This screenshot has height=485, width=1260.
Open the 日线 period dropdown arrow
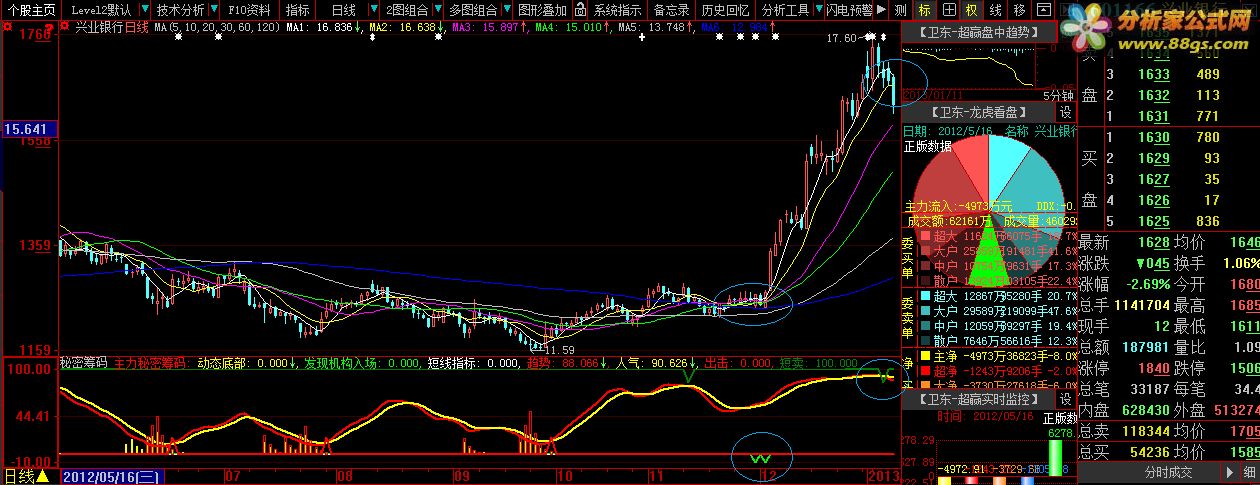tap(372, 10)
